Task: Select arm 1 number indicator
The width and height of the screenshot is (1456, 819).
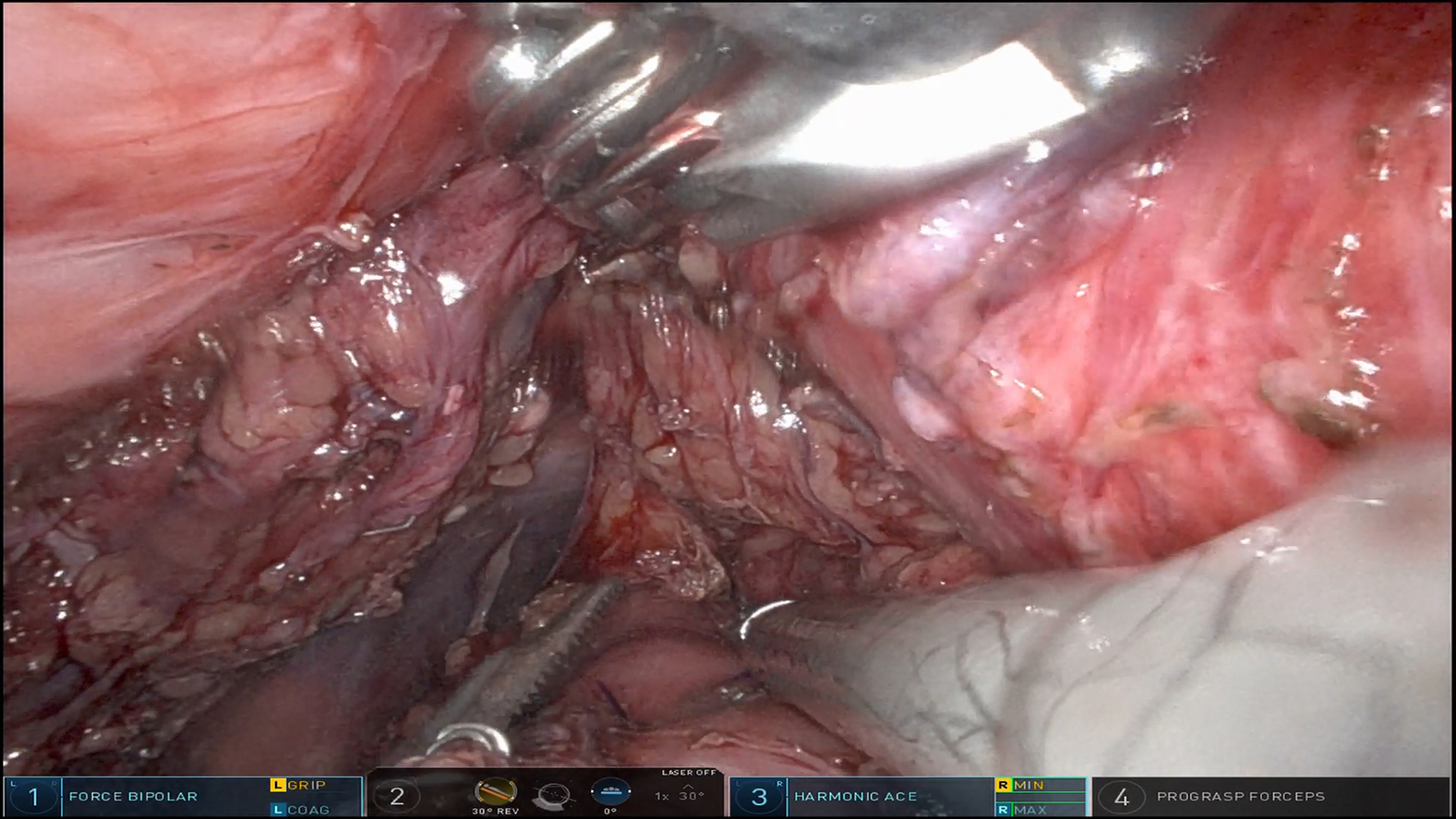Action: pos(33,797)
